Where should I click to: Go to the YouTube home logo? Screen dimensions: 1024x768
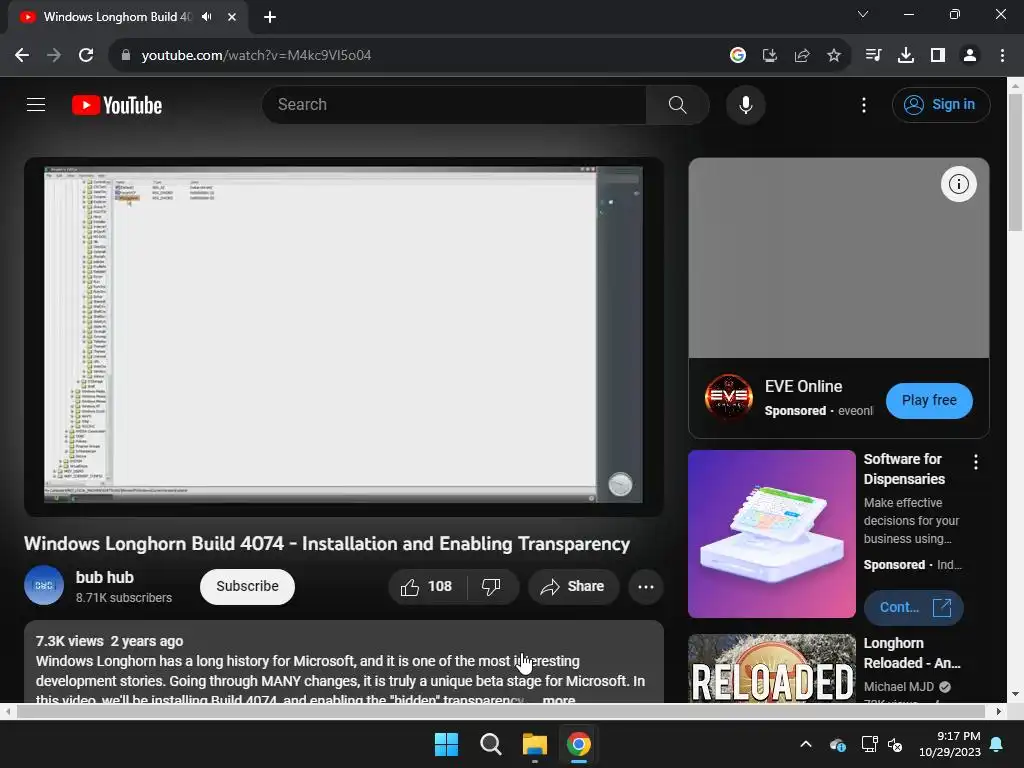[x=117, y=105]
